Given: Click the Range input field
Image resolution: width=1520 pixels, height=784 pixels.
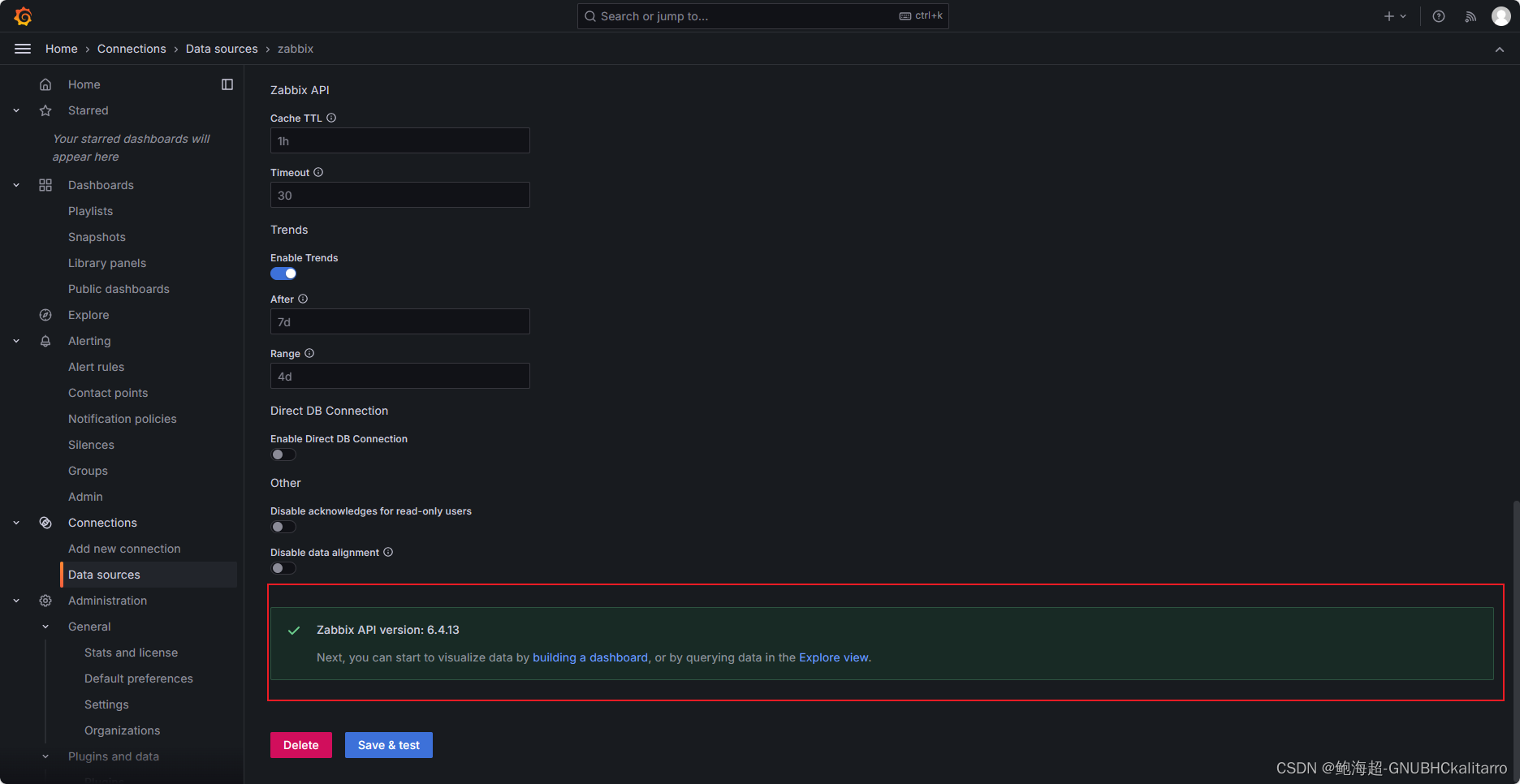Looking at the screenshot, I should click(x=399, y=376).
